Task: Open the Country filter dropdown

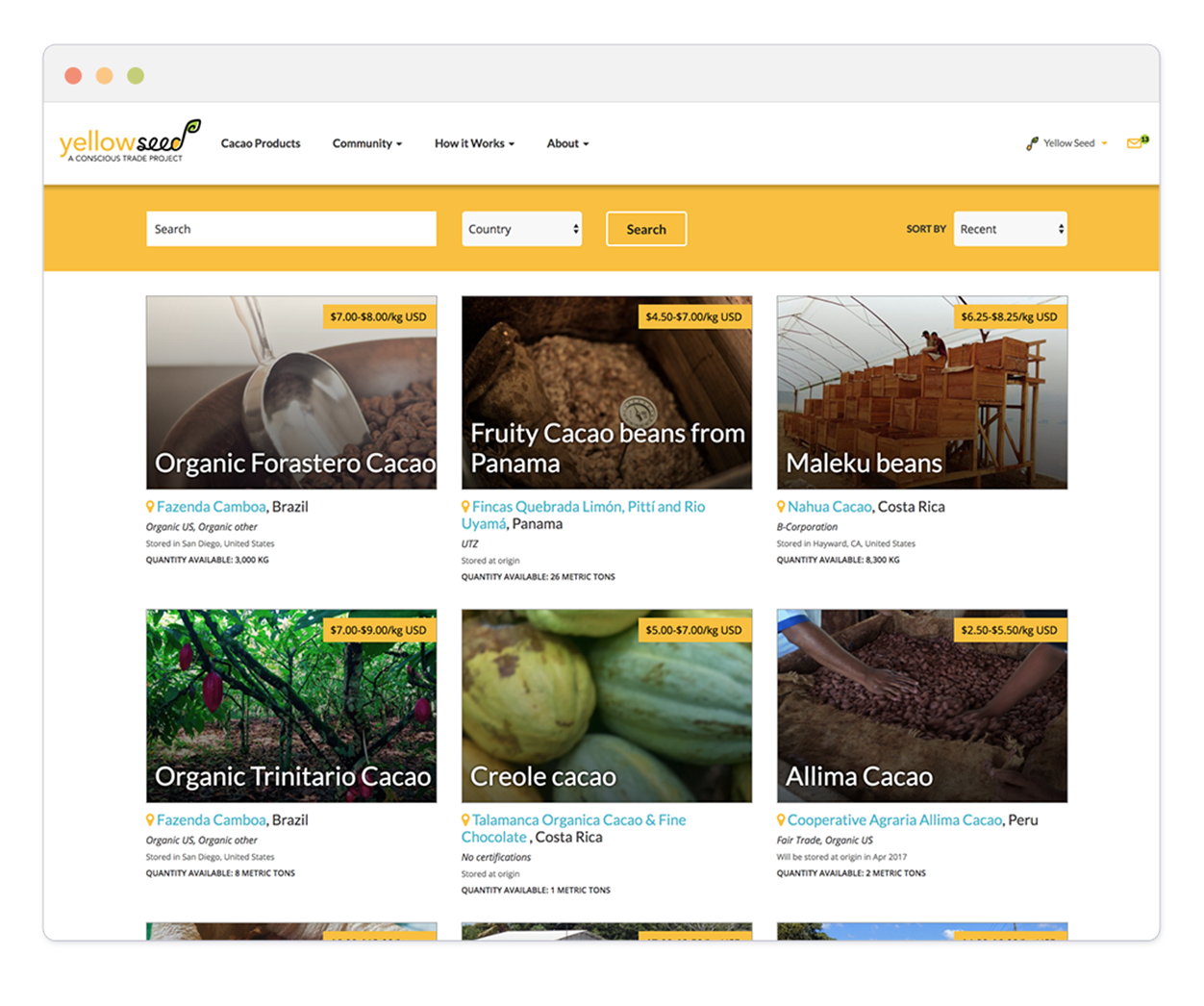Action: click(522, 229)
